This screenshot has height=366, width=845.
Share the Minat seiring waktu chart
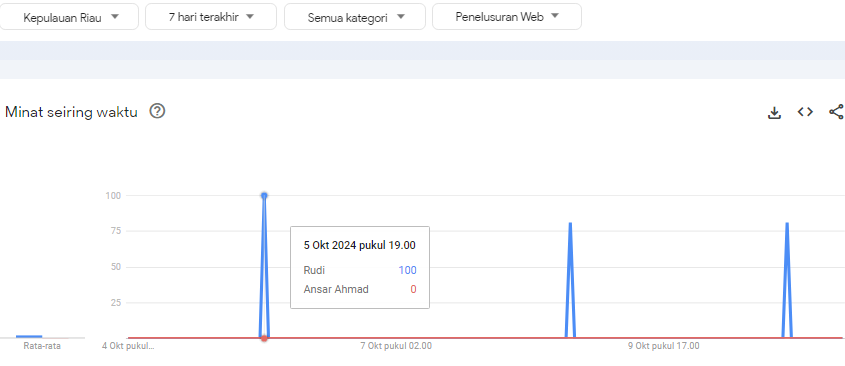point(836,112)
